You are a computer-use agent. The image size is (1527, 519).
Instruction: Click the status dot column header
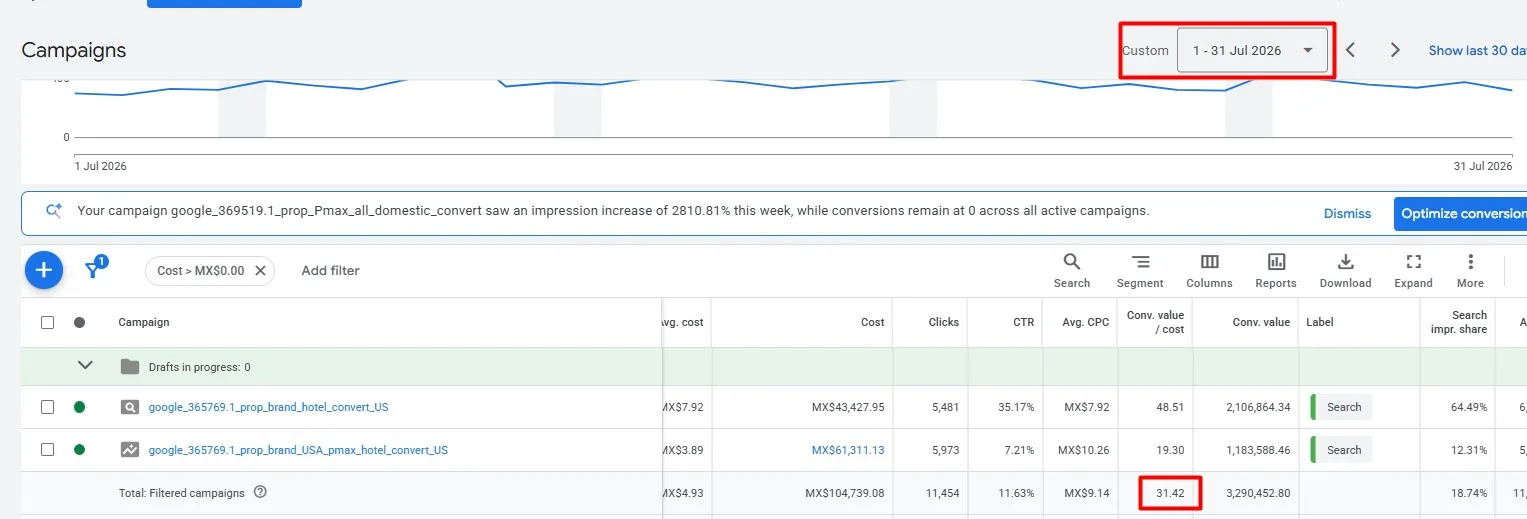click(x=79, y=322)
